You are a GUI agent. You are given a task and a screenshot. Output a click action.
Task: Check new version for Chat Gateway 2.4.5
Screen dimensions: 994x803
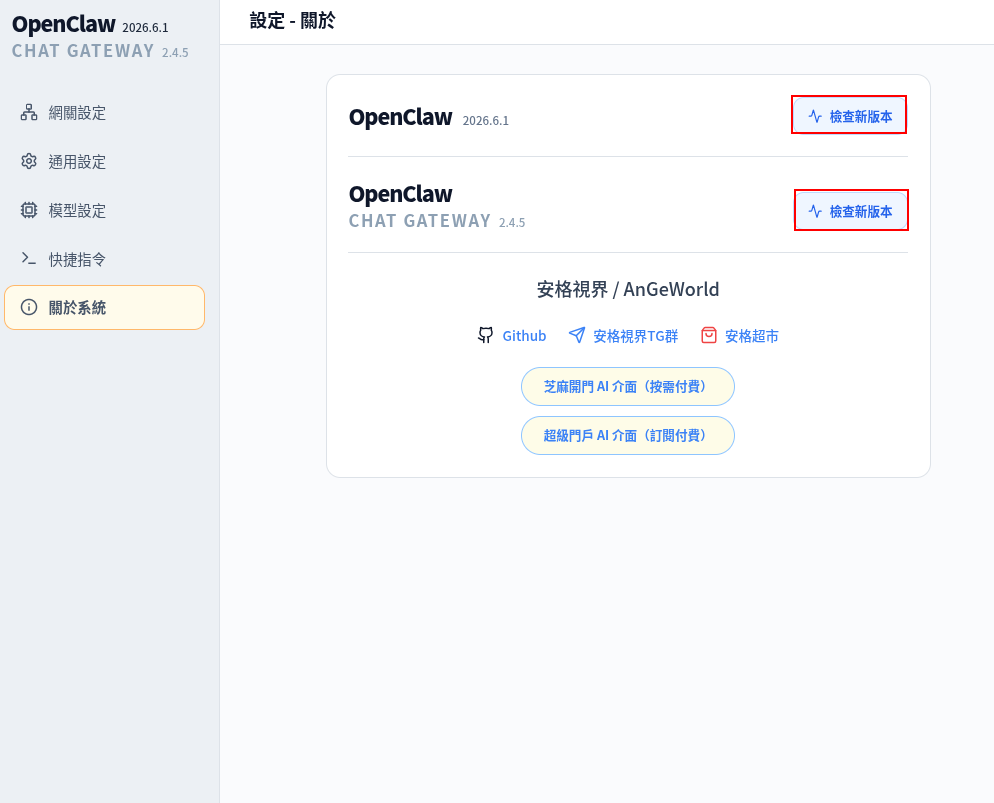(x=851, y=211)
